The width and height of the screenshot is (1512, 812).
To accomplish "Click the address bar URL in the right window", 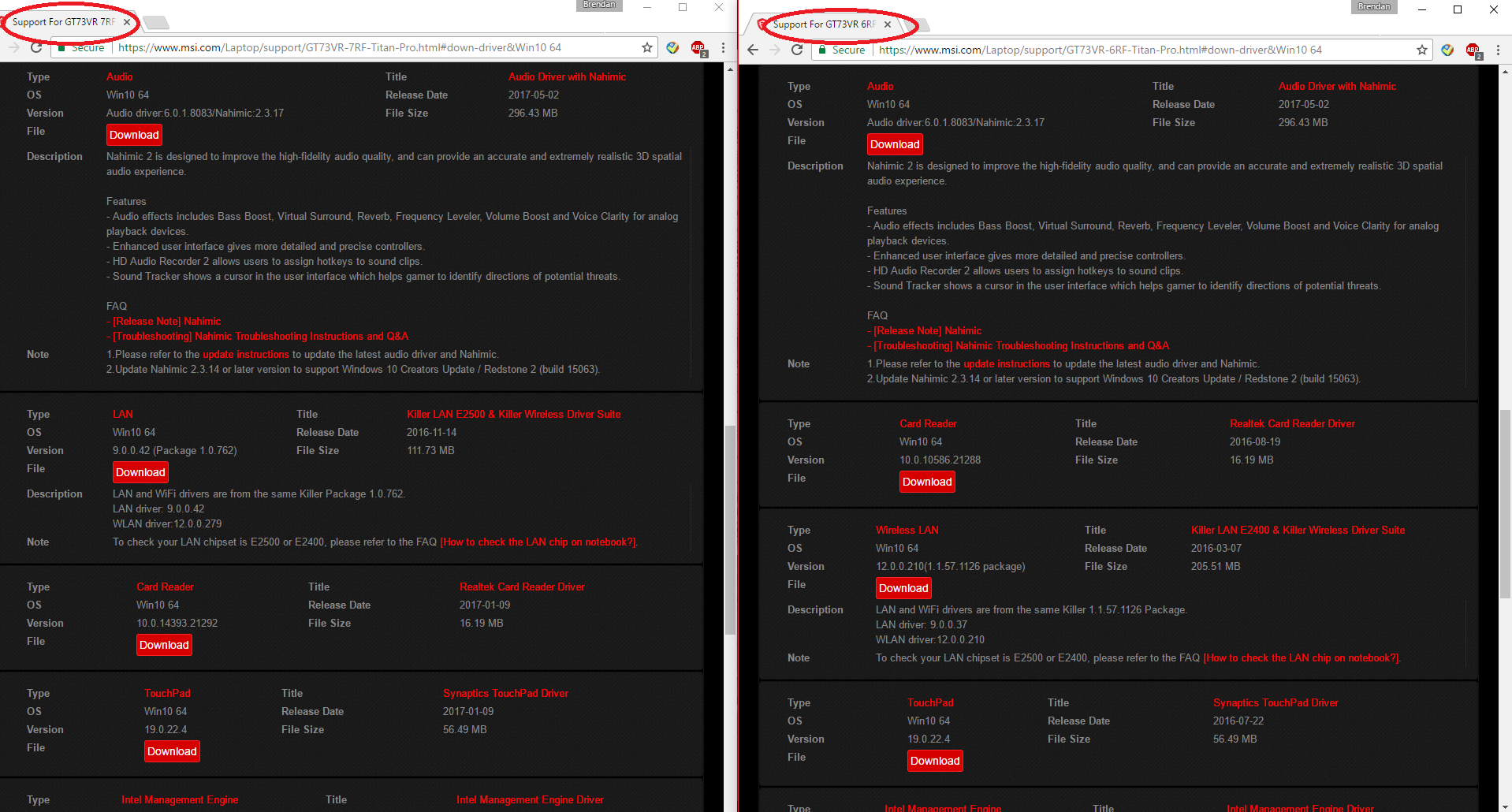I will click(1100, 50).
